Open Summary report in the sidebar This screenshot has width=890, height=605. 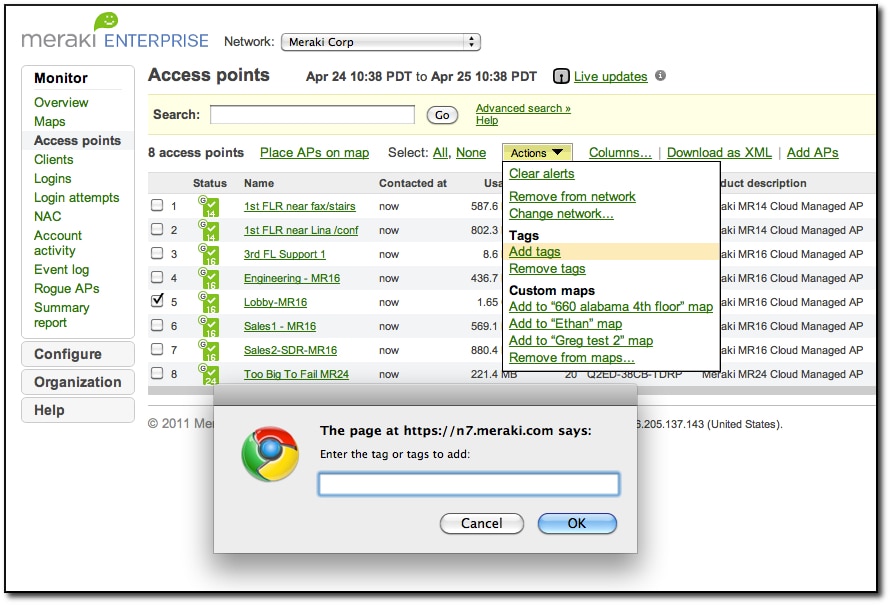pos(61,315)
